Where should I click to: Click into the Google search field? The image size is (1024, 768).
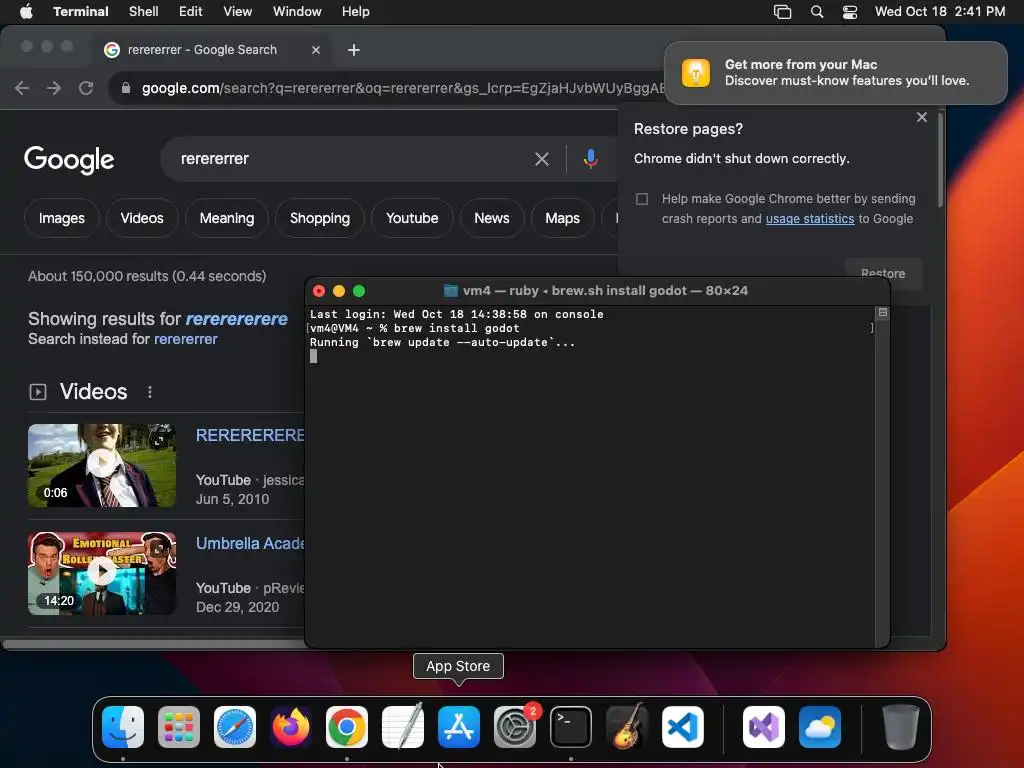[x=353, y=159]
